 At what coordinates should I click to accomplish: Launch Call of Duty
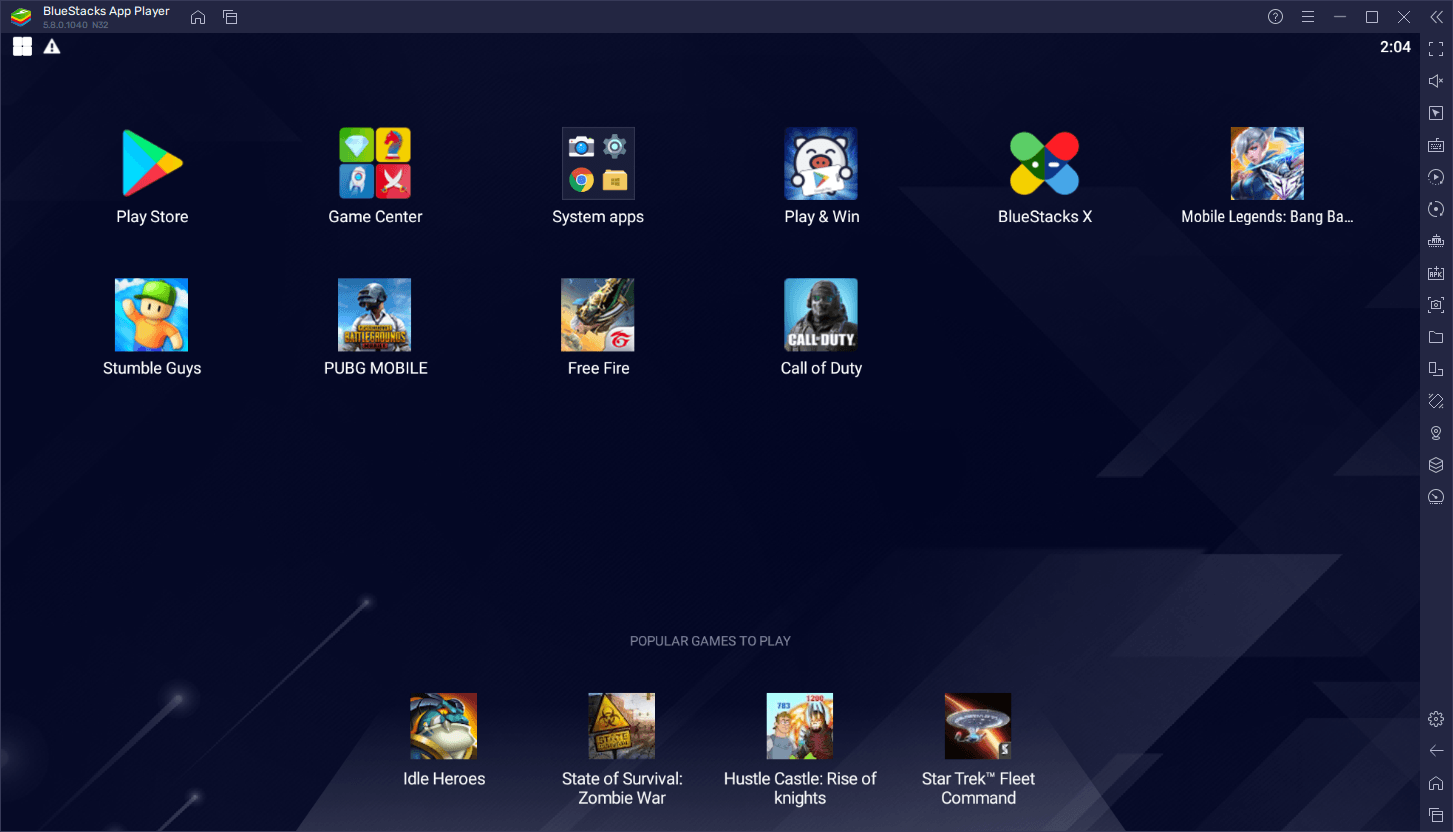820,315
